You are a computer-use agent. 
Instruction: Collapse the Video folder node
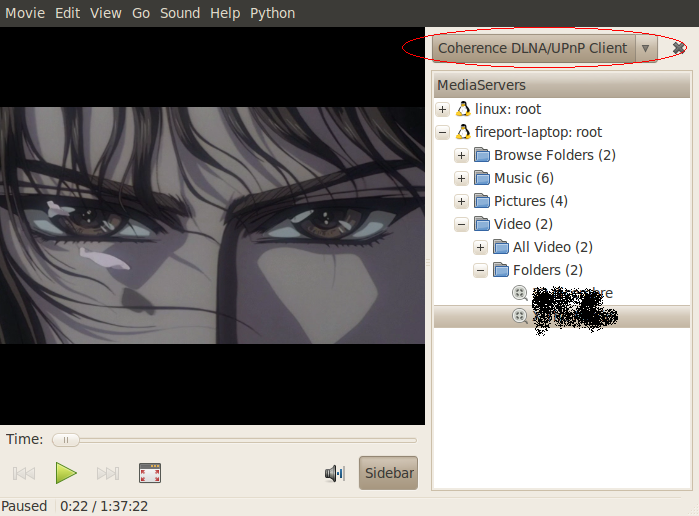pos(461,224)
